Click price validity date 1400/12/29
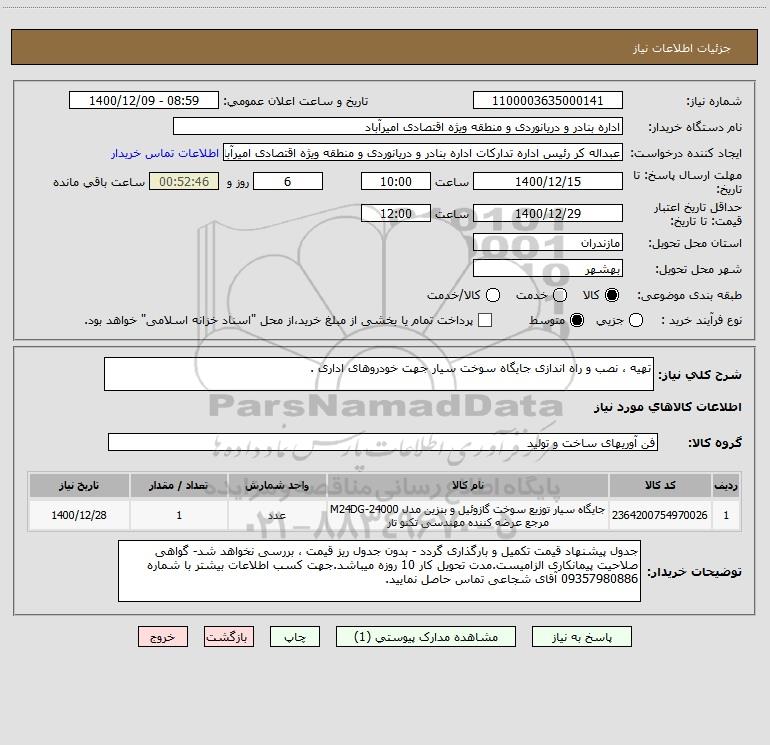The image size is (770, 745). pyautogui.click(x=548, y=213)
